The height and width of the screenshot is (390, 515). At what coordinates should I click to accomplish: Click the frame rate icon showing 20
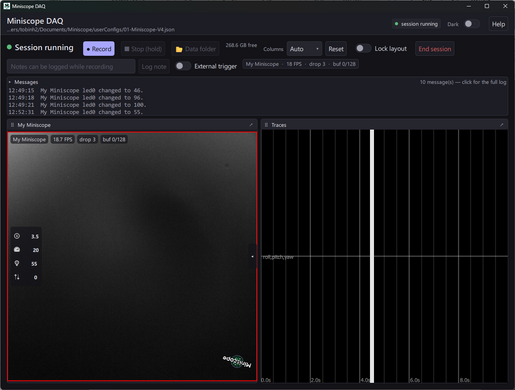(x=17, y=250)
